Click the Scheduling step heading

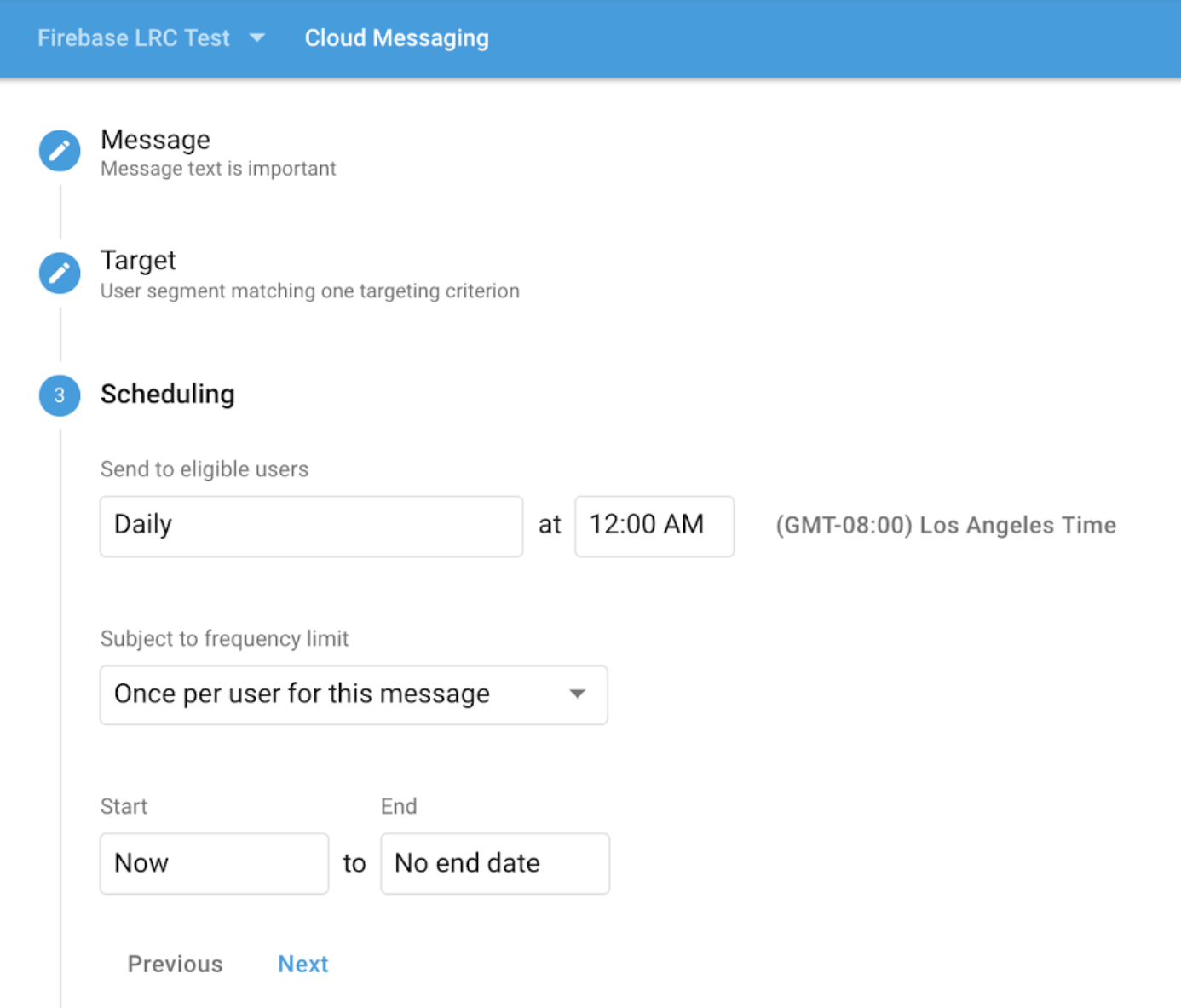point(168,394)
